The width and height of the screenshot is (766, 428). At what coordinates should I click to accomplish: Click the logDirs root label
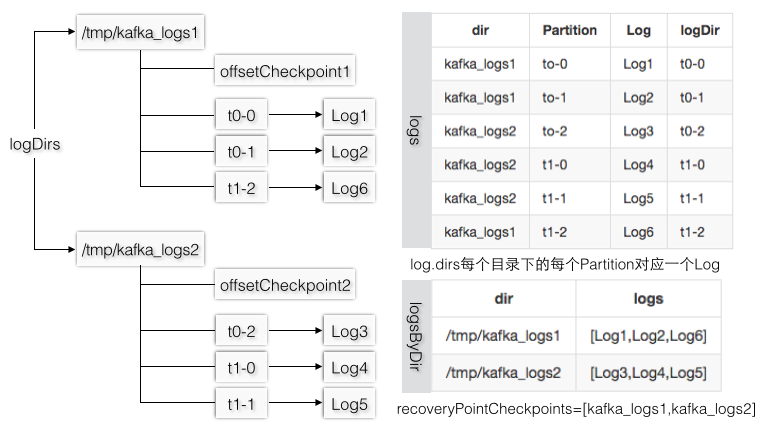pos(35,144)
